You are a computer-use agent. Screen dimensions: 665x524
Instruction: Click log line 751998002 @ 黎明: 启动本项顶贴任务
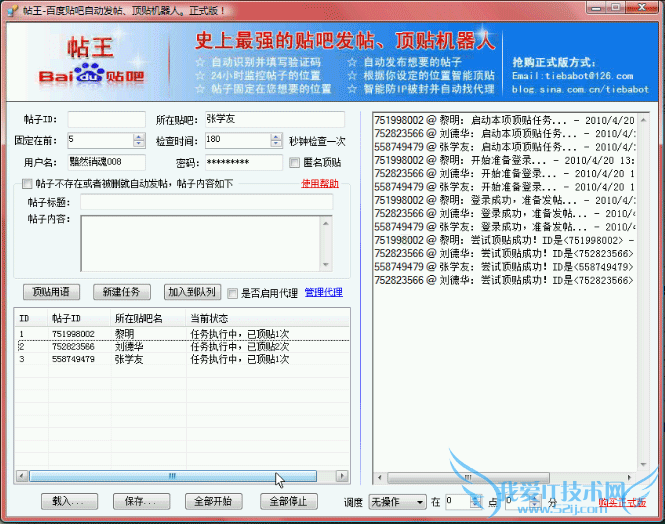coord(504,120)
